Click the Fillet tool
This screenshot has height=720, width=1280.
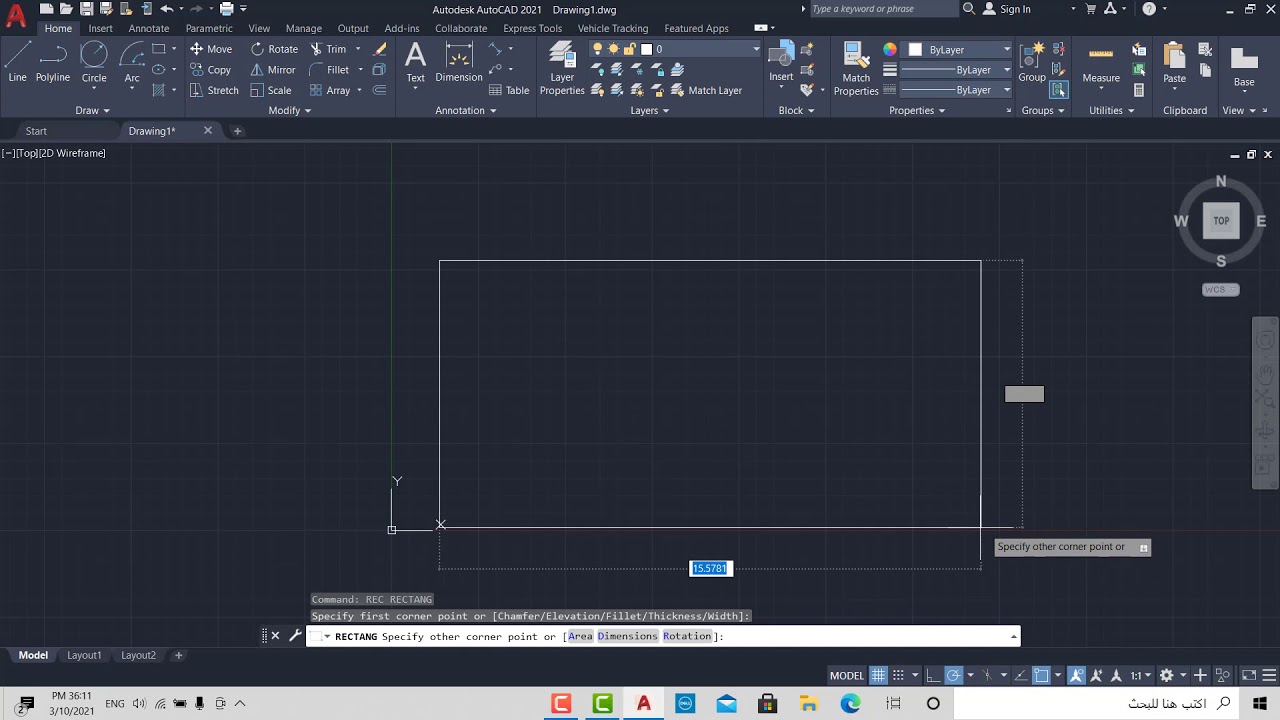pyautogui.click(x=330, y=70)
